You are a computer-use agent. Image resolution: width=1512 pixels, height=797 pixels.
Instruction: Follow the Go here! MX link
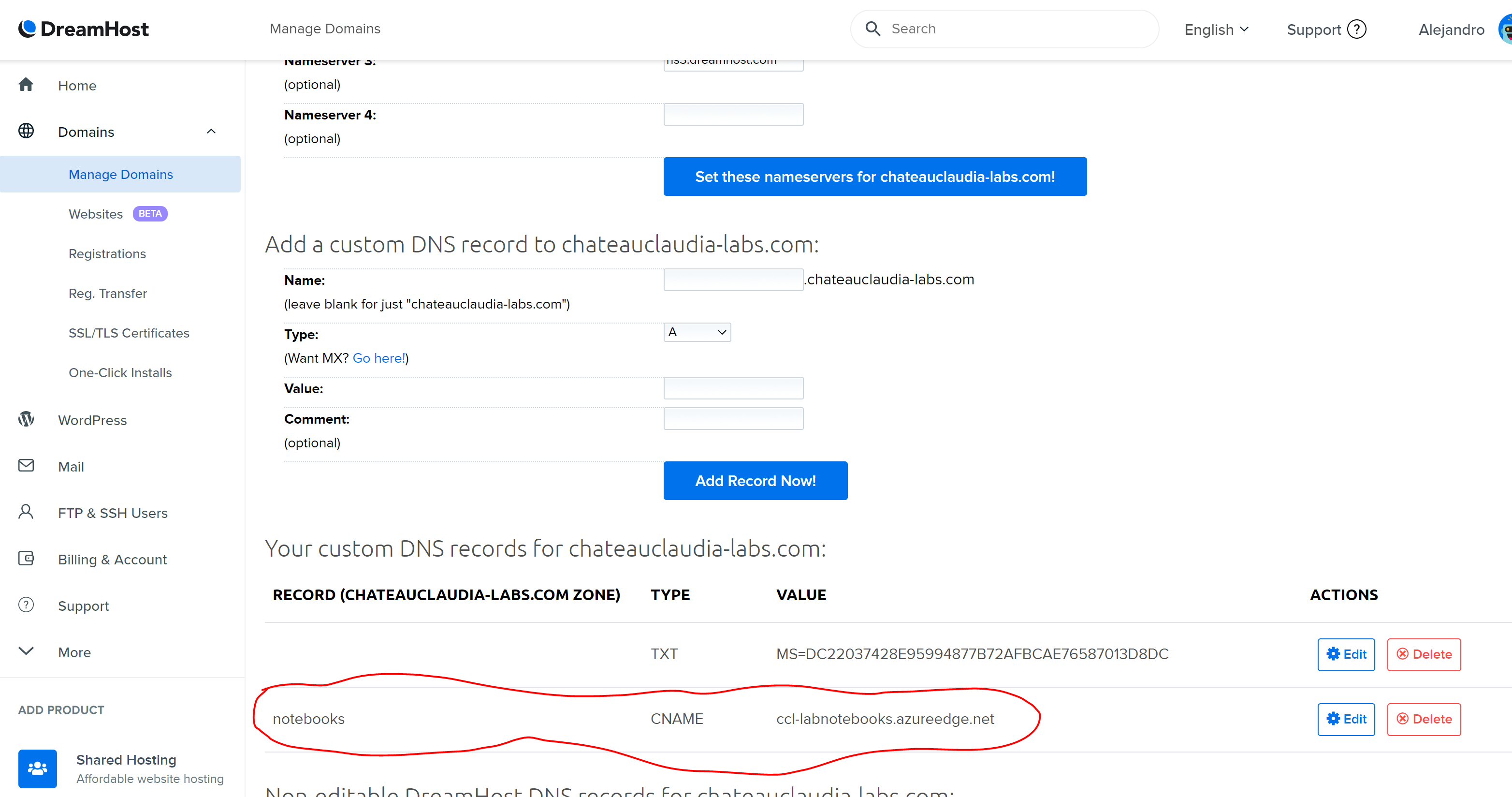click(x=379, y=358)
